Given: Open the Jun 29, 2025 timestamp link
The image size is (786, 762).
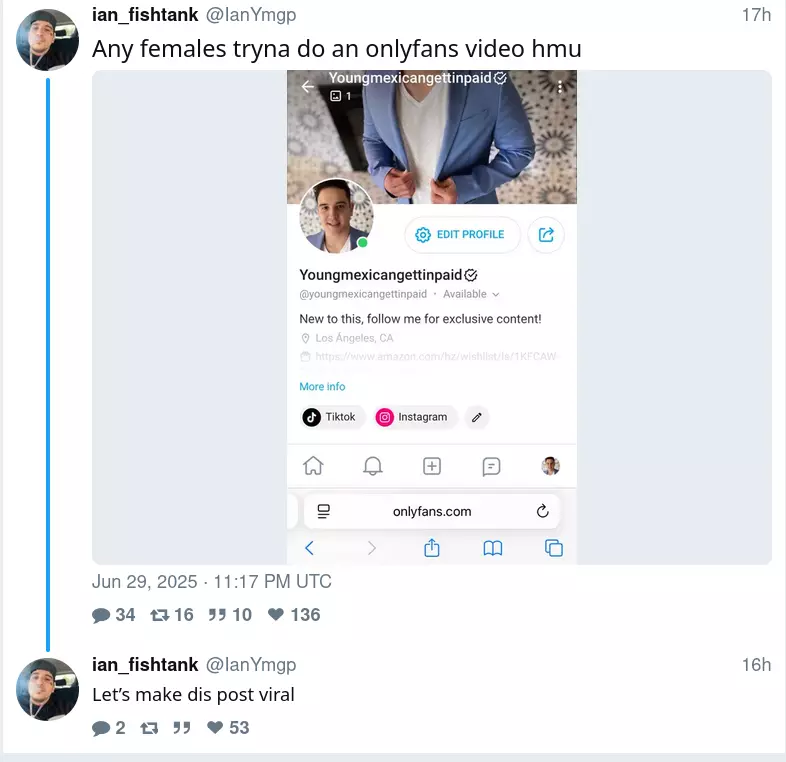Looking at the screenshot, I should coord(212,582).
